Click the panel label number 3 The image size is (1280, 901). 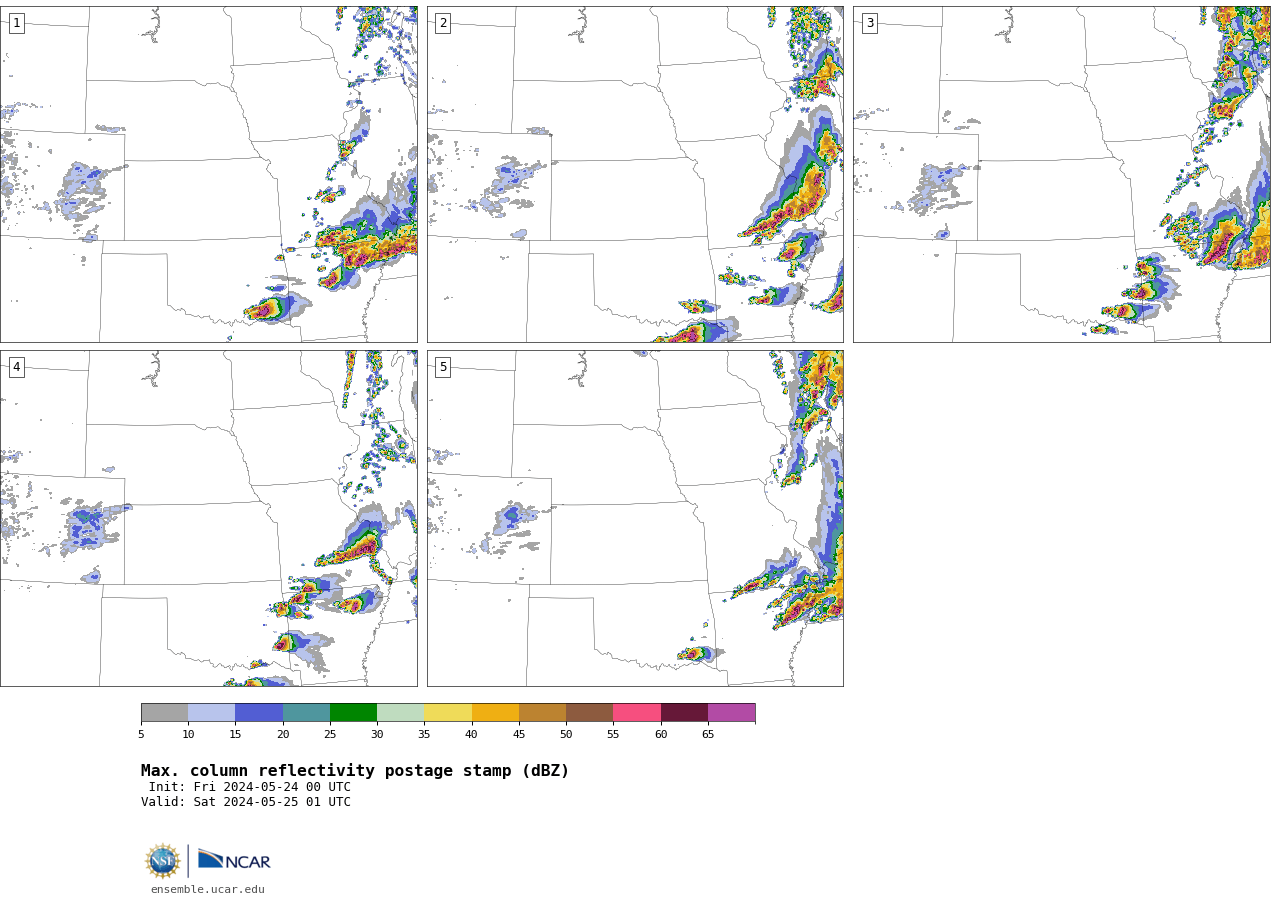[869, 23]
